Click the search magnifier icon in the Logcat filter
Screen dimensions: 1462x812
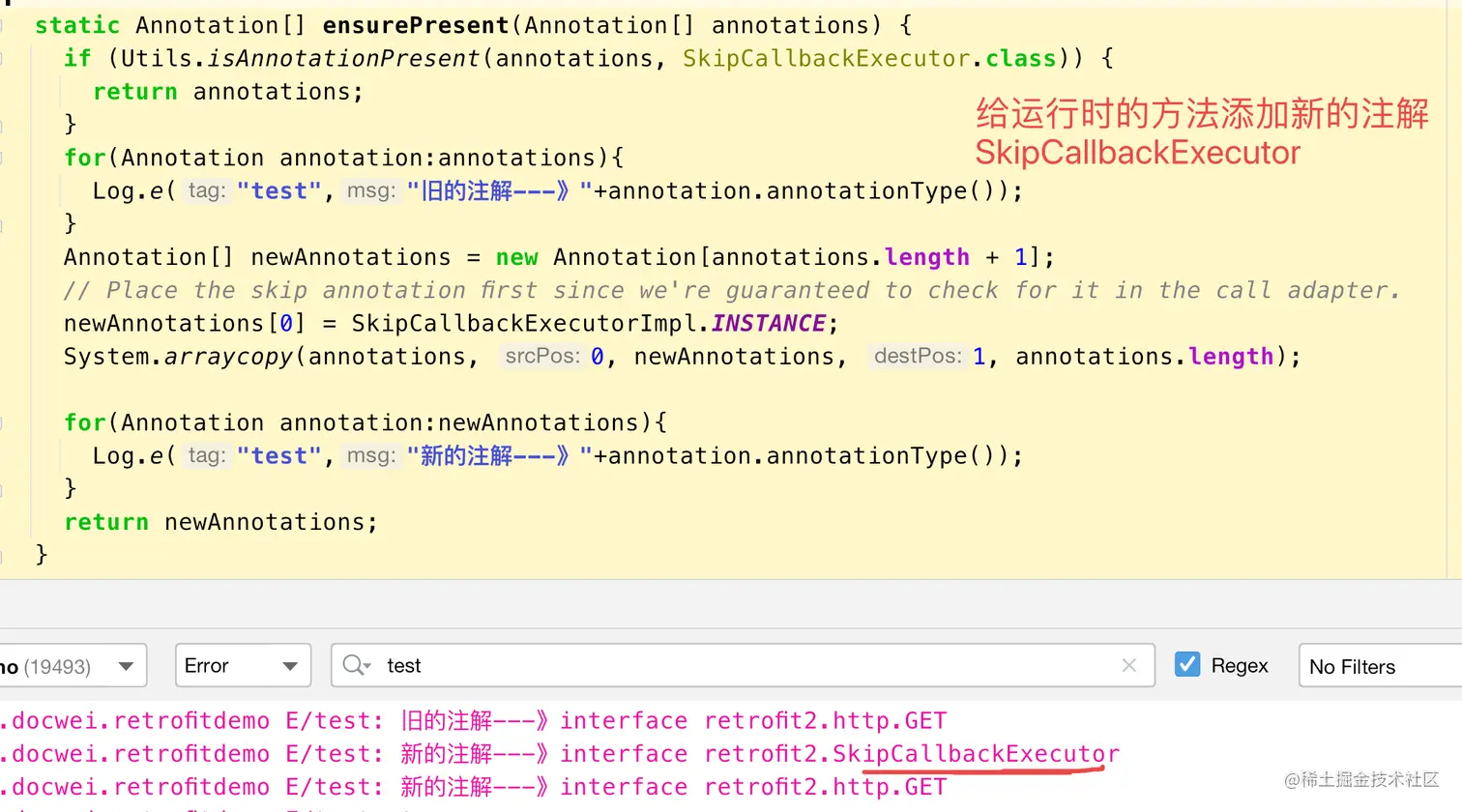coord(356,665)
